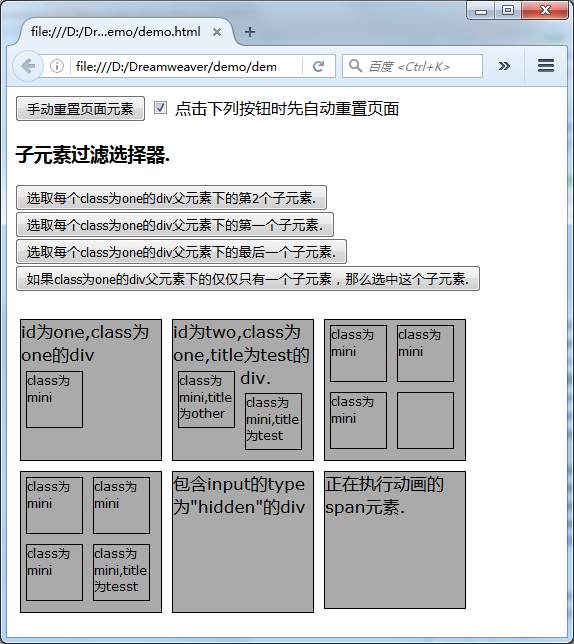The image size is (574, 644).
Task: Reload the page with the refresh icon
Action: click(x=319, y=66)
